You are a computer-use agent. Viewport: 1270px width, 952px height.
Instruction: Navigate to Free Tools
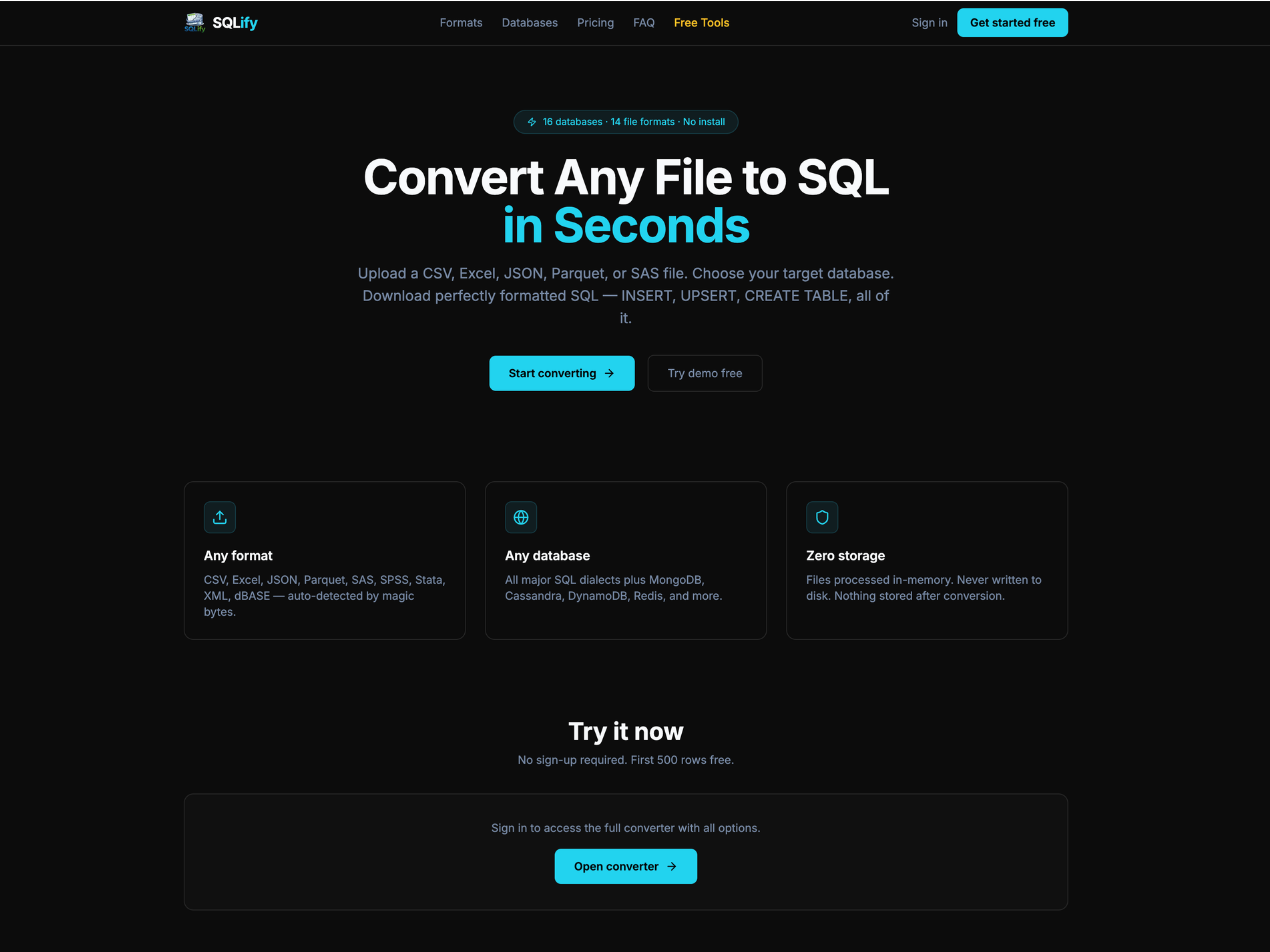point(701,22)
